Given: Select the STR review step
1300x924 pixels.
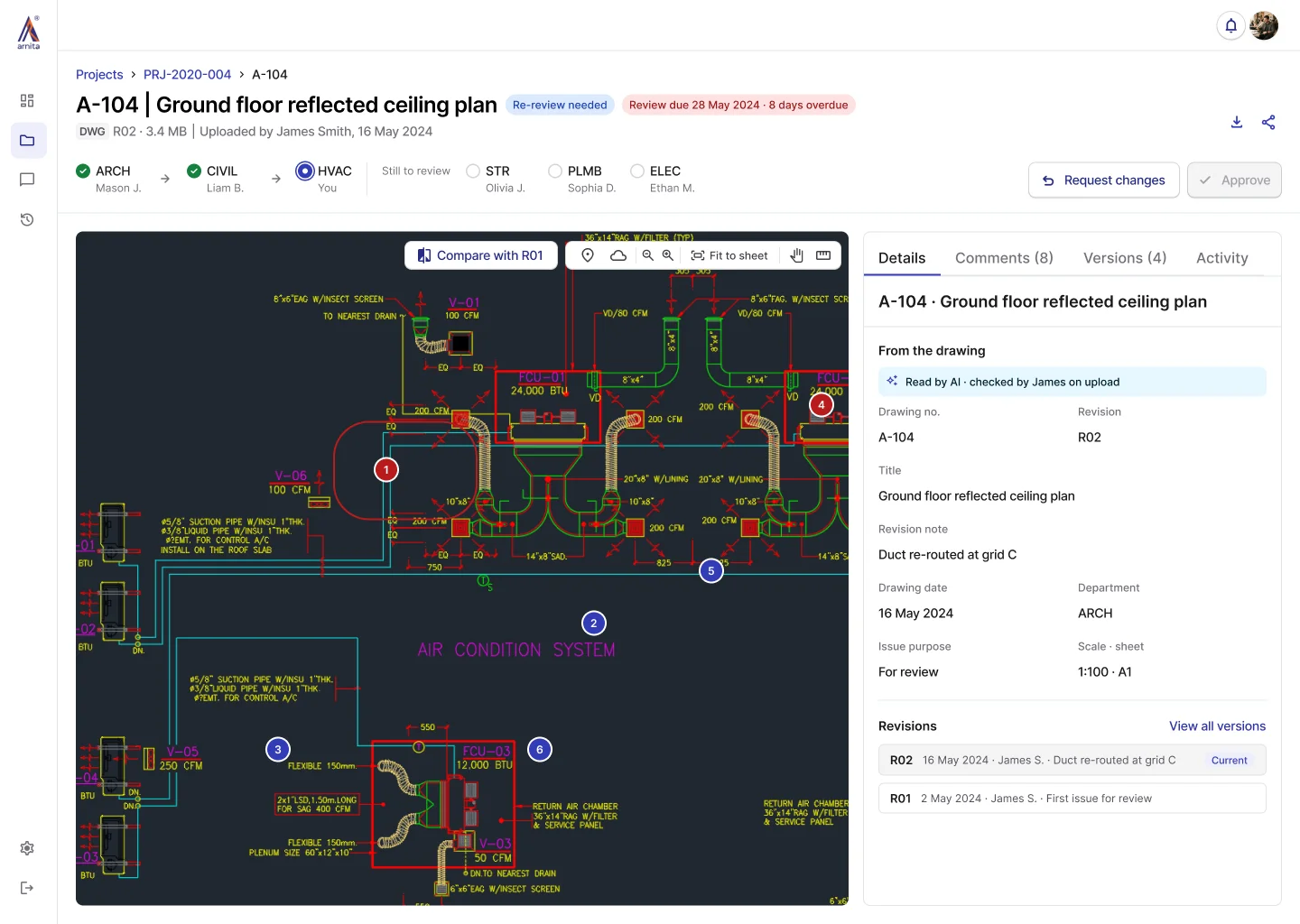Looking at the screenshot, I should 496,179.
